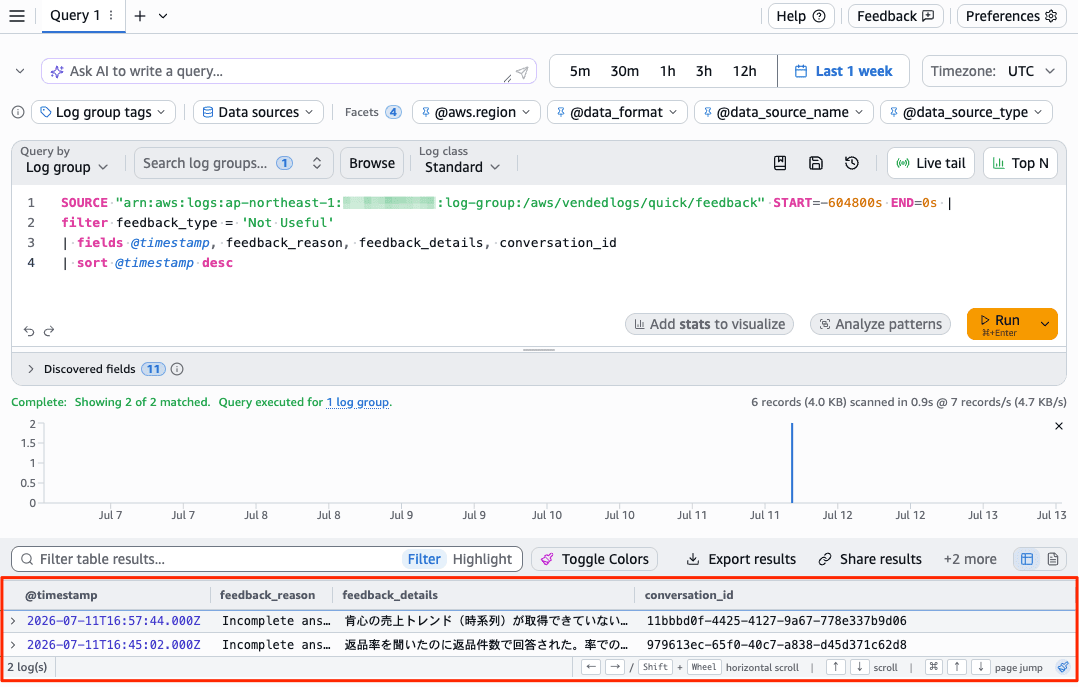Add a new query tab

(x=140, y=16)
